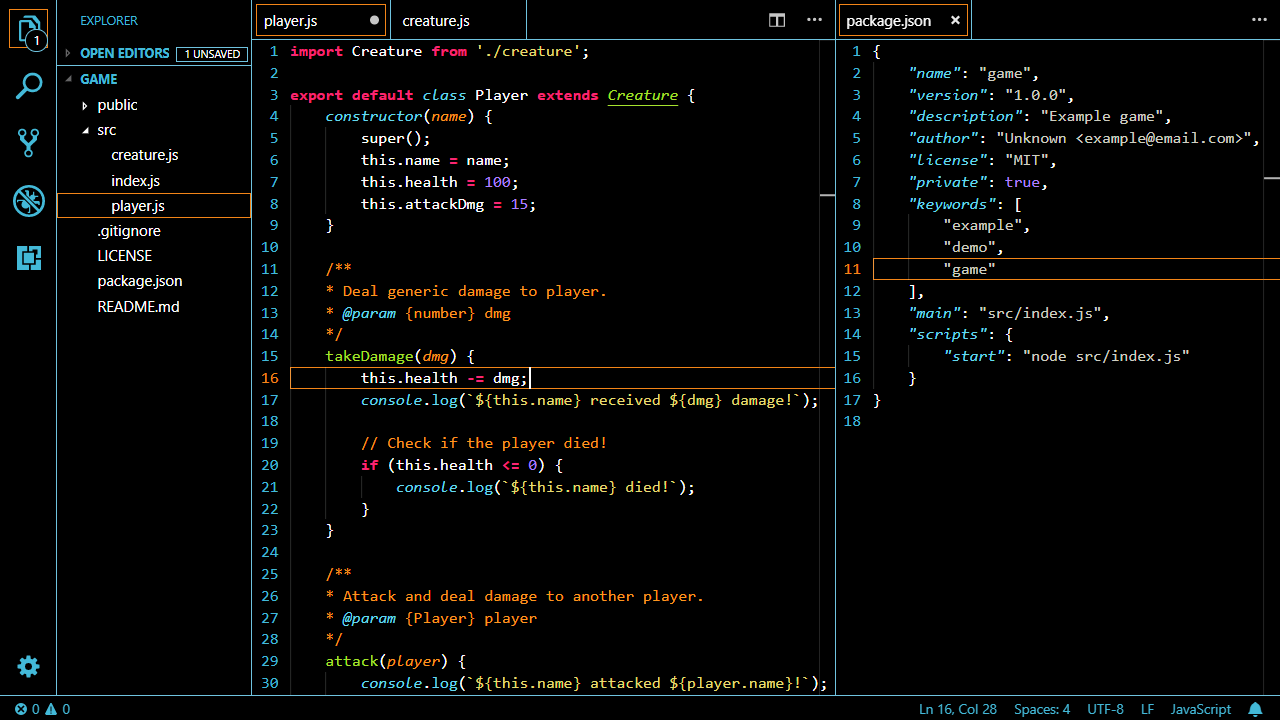Split the player.js editor
Image resolution: width=1280 pixels, height=720 pixels.
tap(777, 20)
